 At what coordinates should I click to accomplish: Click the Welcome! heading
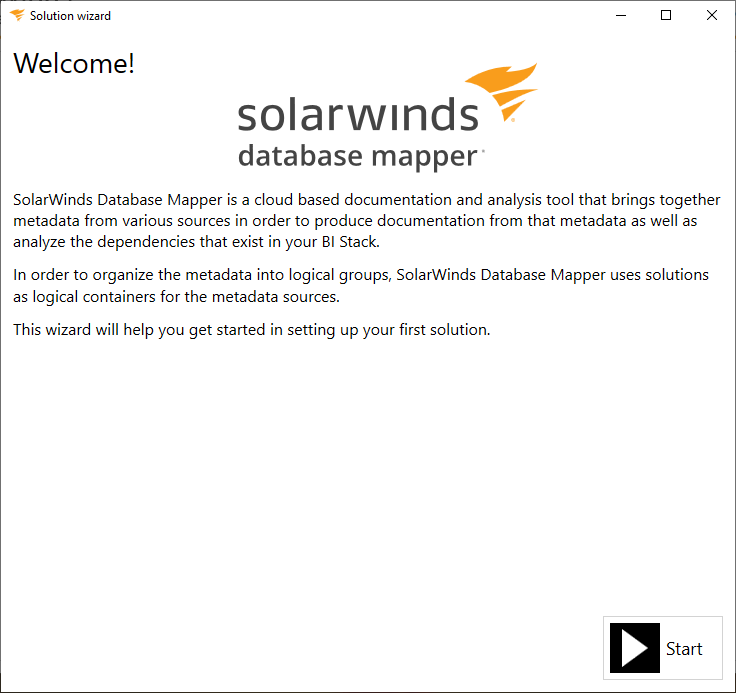(x=74, y=63)
